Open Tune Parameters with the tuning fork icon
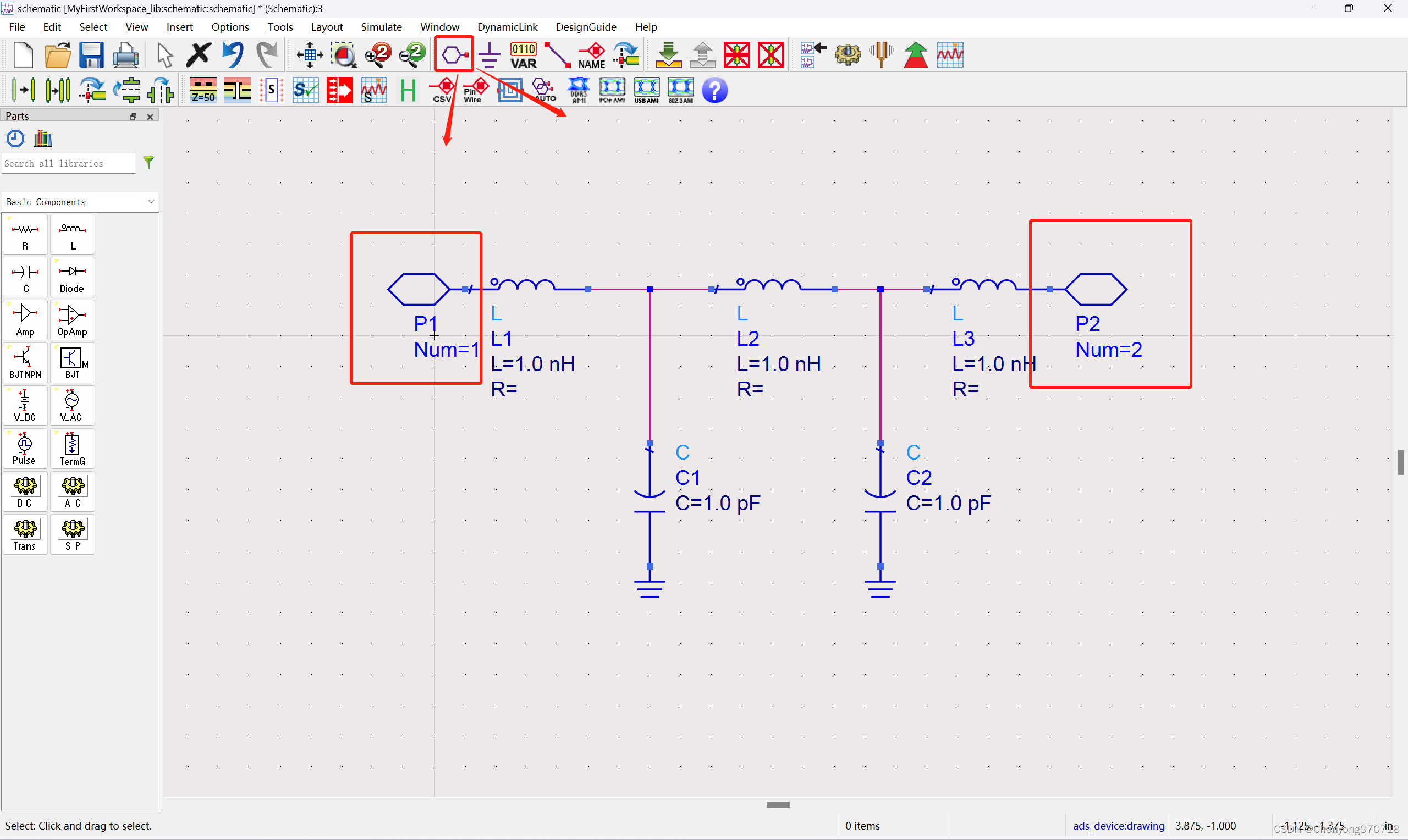The height and width of the screenshot is (840, 1408). tap(882, 54)
